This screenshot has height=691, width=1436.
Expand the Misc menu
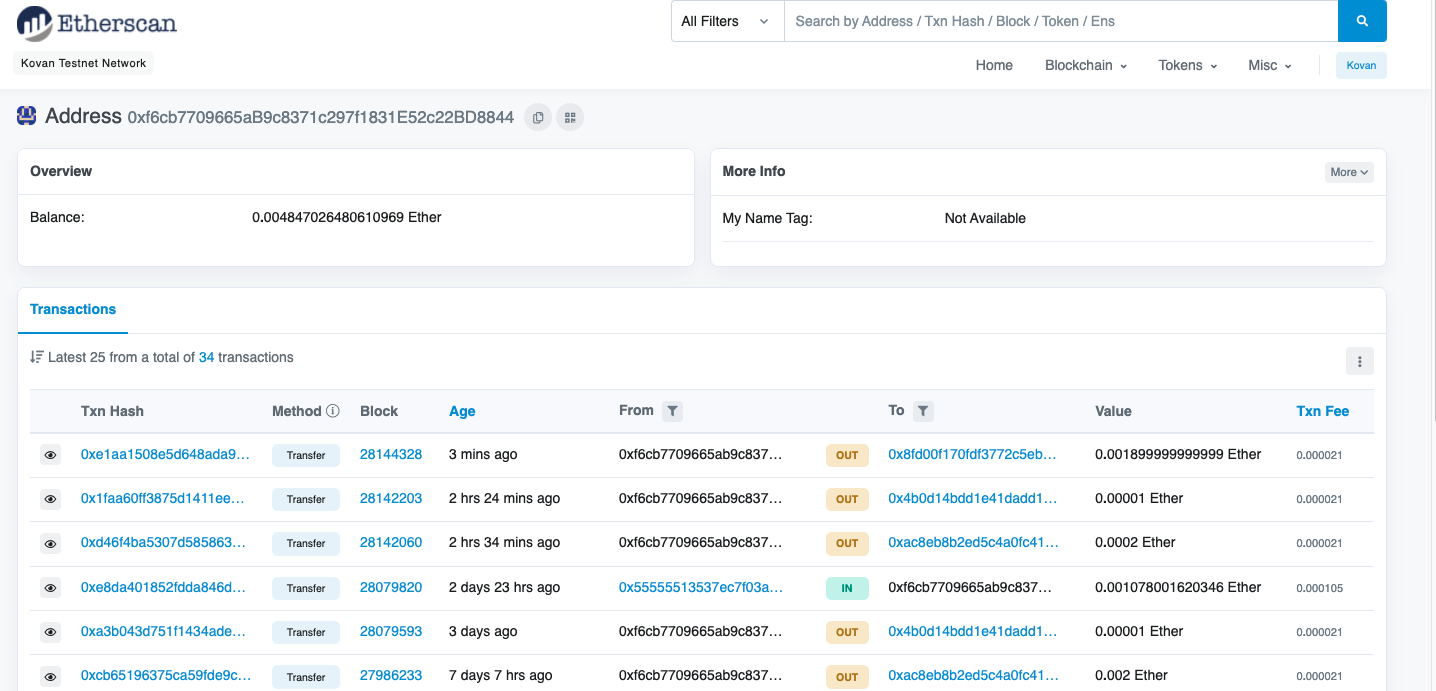tap(1270, 65)
